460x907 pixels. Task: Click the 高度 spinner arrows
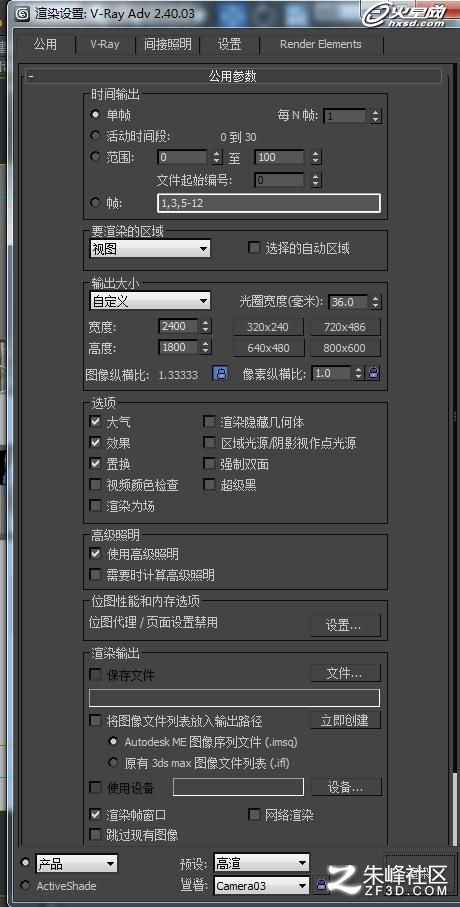pos(206,347)
